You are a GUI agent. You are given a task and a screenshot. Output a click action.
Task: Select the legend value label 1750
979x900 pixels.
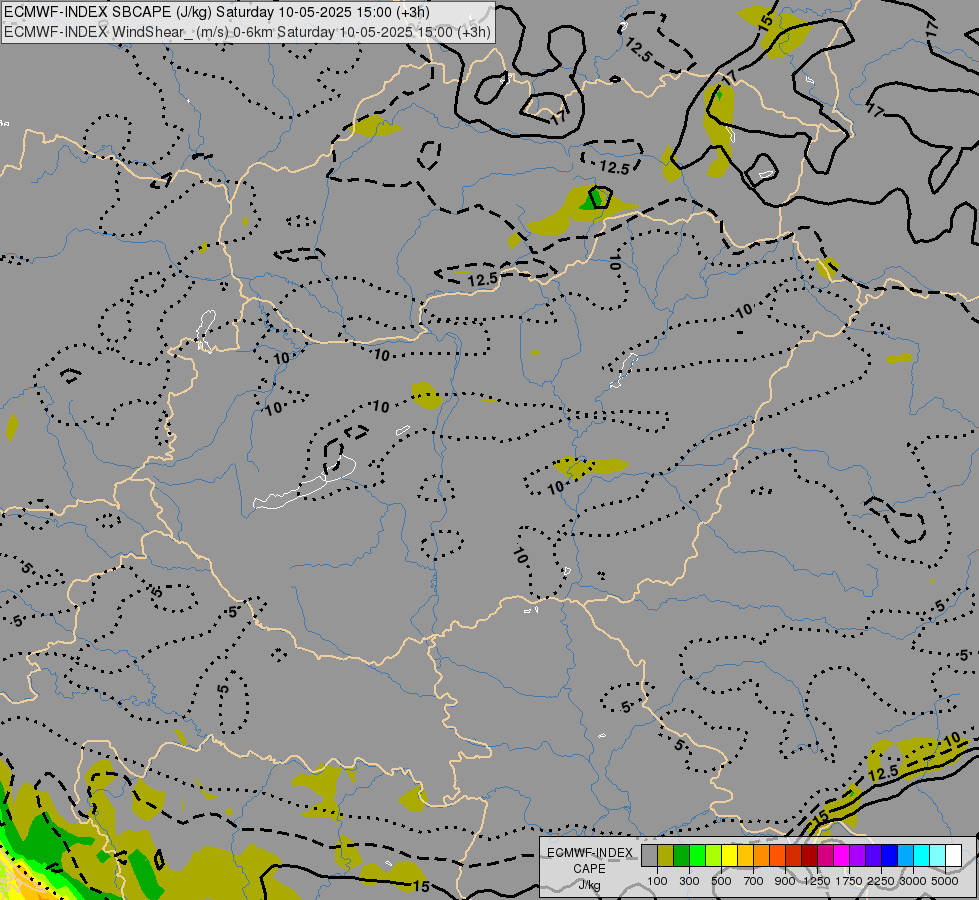(x=849, y=881)
